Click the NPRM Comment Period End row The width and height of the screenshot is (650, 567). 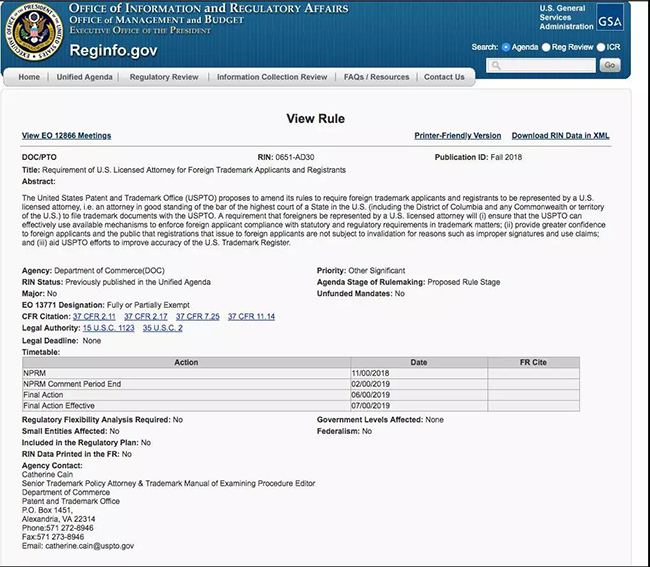point(301,384)
